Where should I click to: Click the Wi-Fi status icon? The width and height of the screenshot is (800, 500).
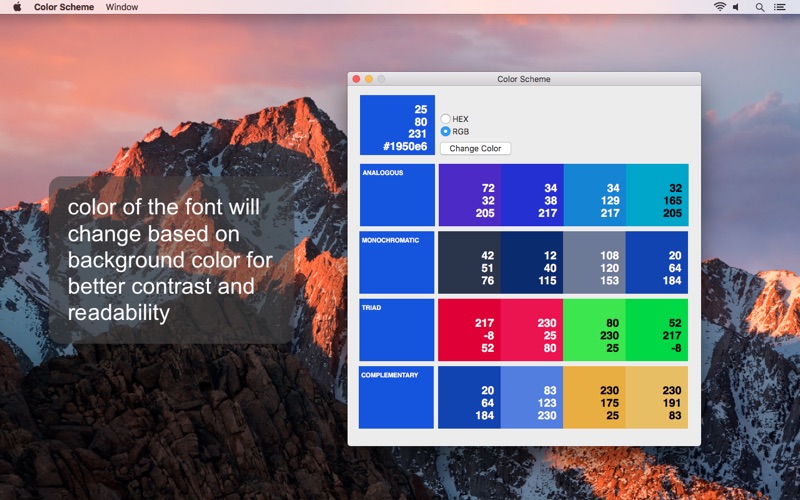pos(719,7)
